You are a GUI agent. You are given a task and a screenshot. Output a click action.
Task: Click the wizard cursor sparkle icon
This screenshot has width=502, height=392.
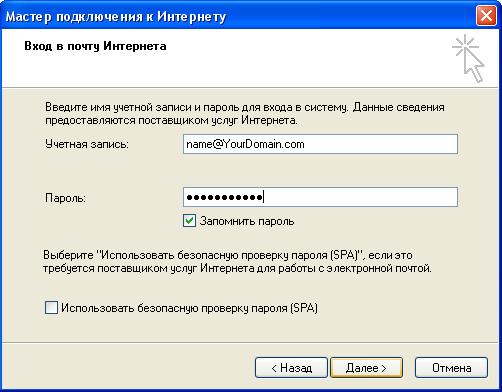pos(468,59)
